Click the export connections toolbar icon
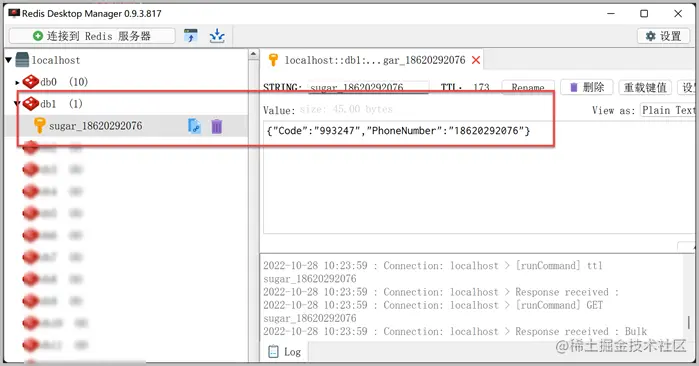The height and width of the screenshot is (366, 699). [x=217, y=36]
